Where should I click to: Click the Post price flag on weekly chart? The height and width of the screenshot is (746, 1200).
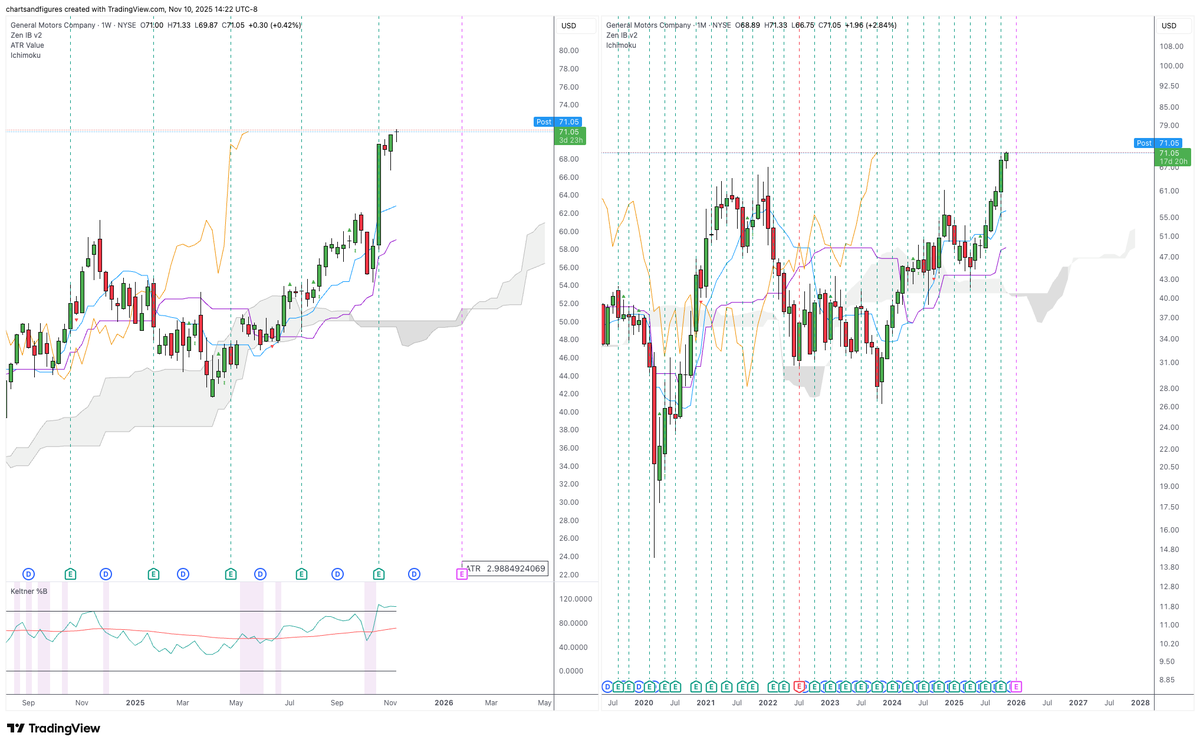(543, 121)
